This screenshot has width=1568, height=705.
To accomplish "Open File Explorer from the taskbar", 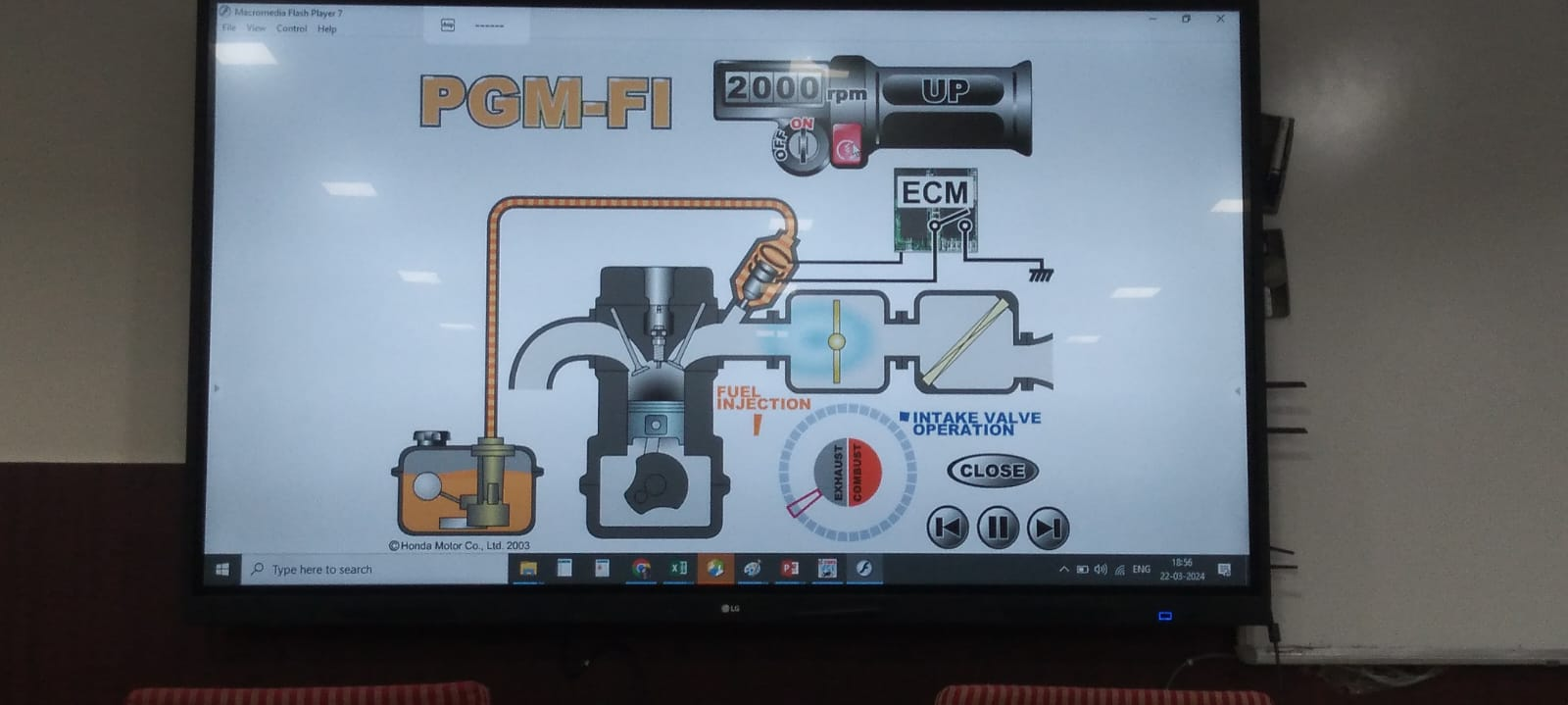I will [528, 569].
